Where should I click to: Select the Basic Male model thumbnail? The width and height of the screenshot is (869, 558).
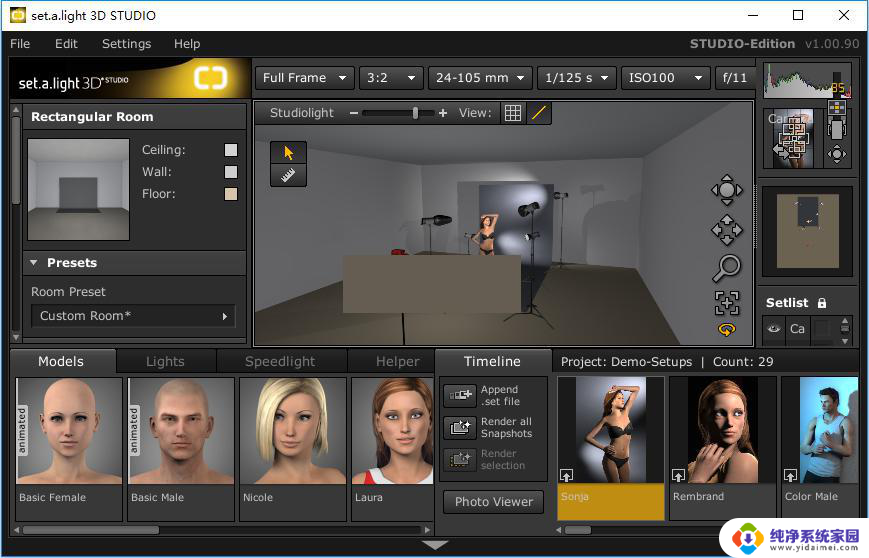181,431
